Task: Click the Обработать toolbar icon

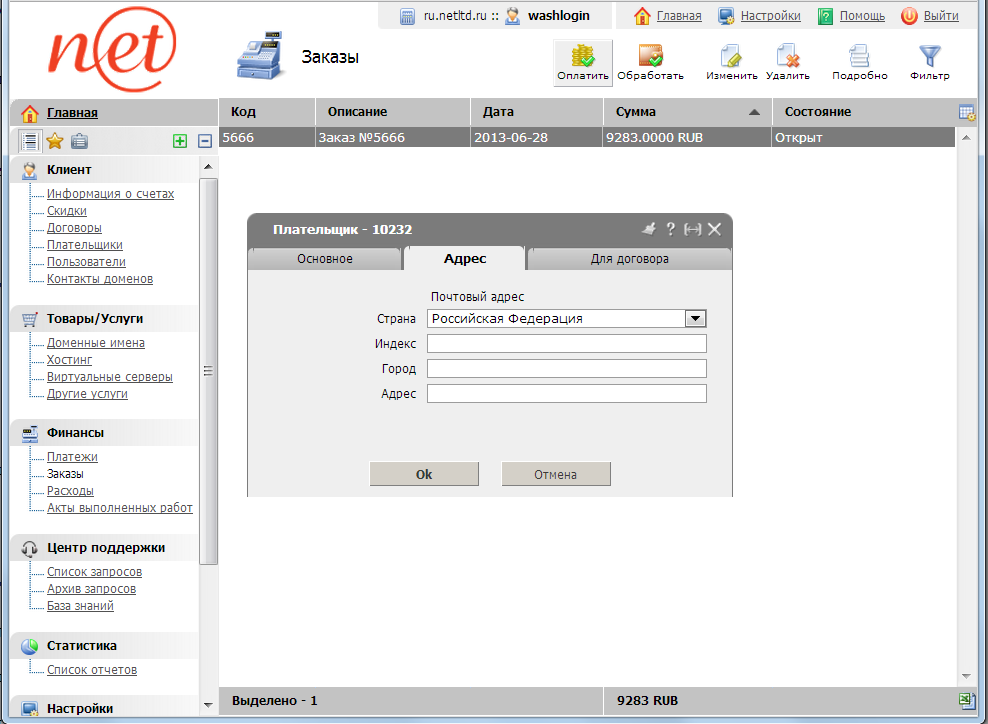Action: point(651,56)
